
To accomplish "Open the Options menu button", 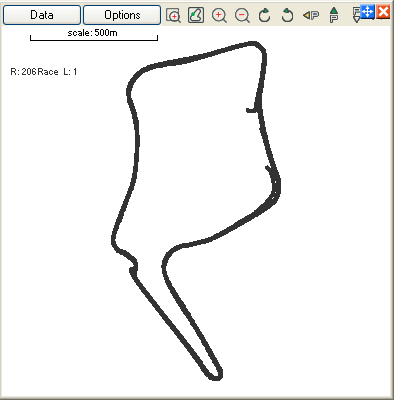I will (x=122, y=15).
